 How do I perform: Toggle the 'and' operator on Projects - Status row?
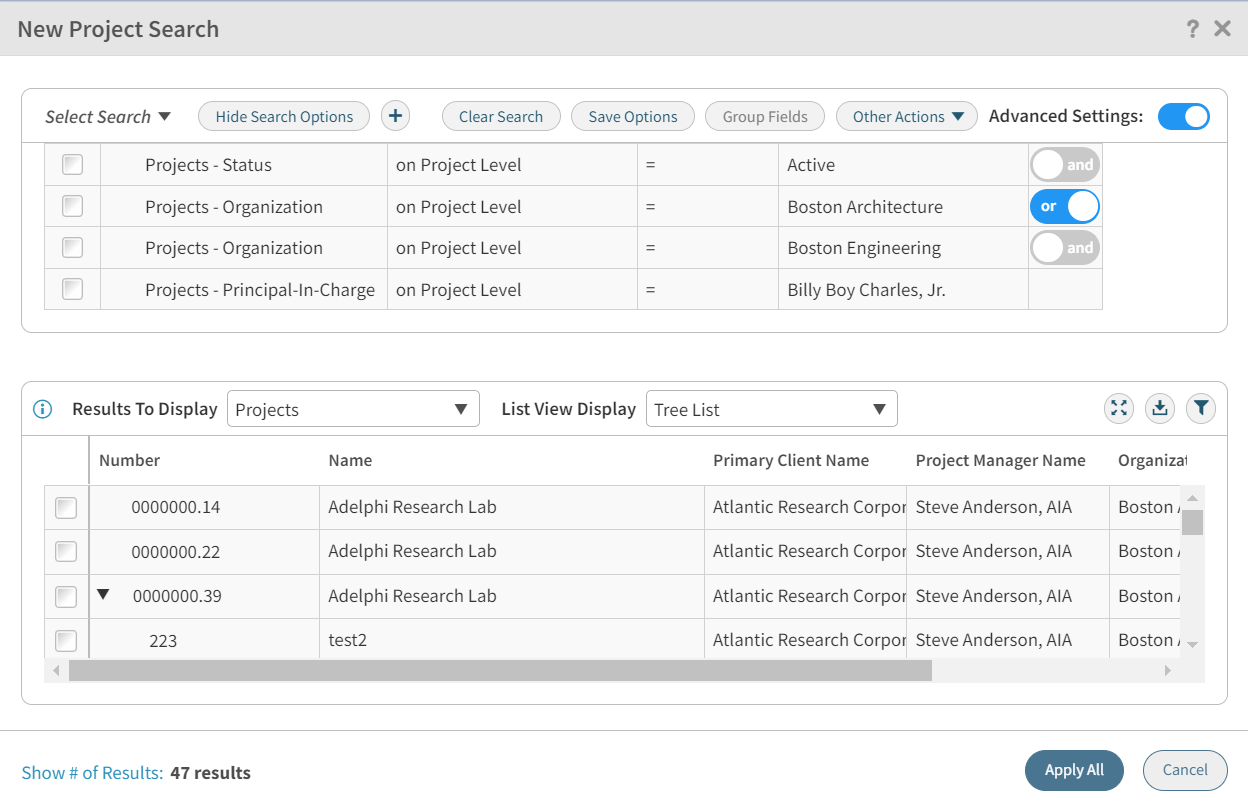pos(1064,165)
